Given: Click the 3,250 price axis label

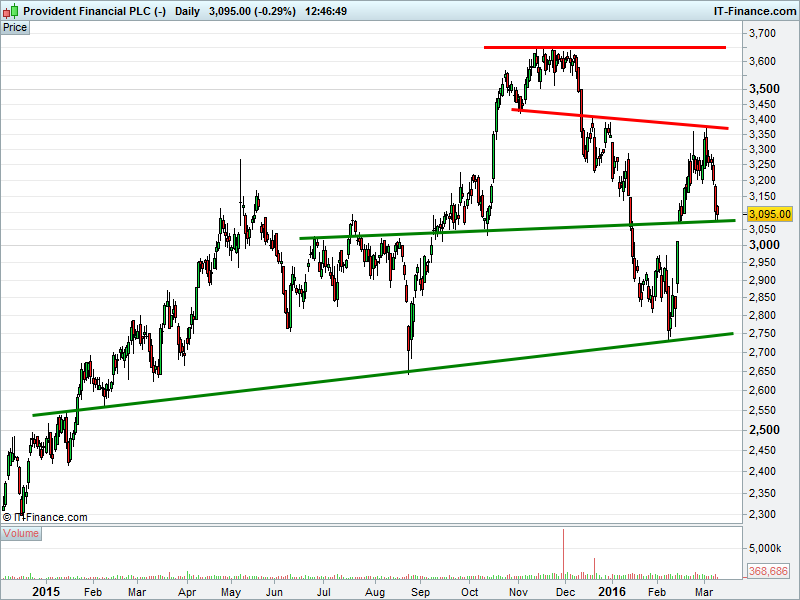Looking at the screenshot, I should 762,164.
